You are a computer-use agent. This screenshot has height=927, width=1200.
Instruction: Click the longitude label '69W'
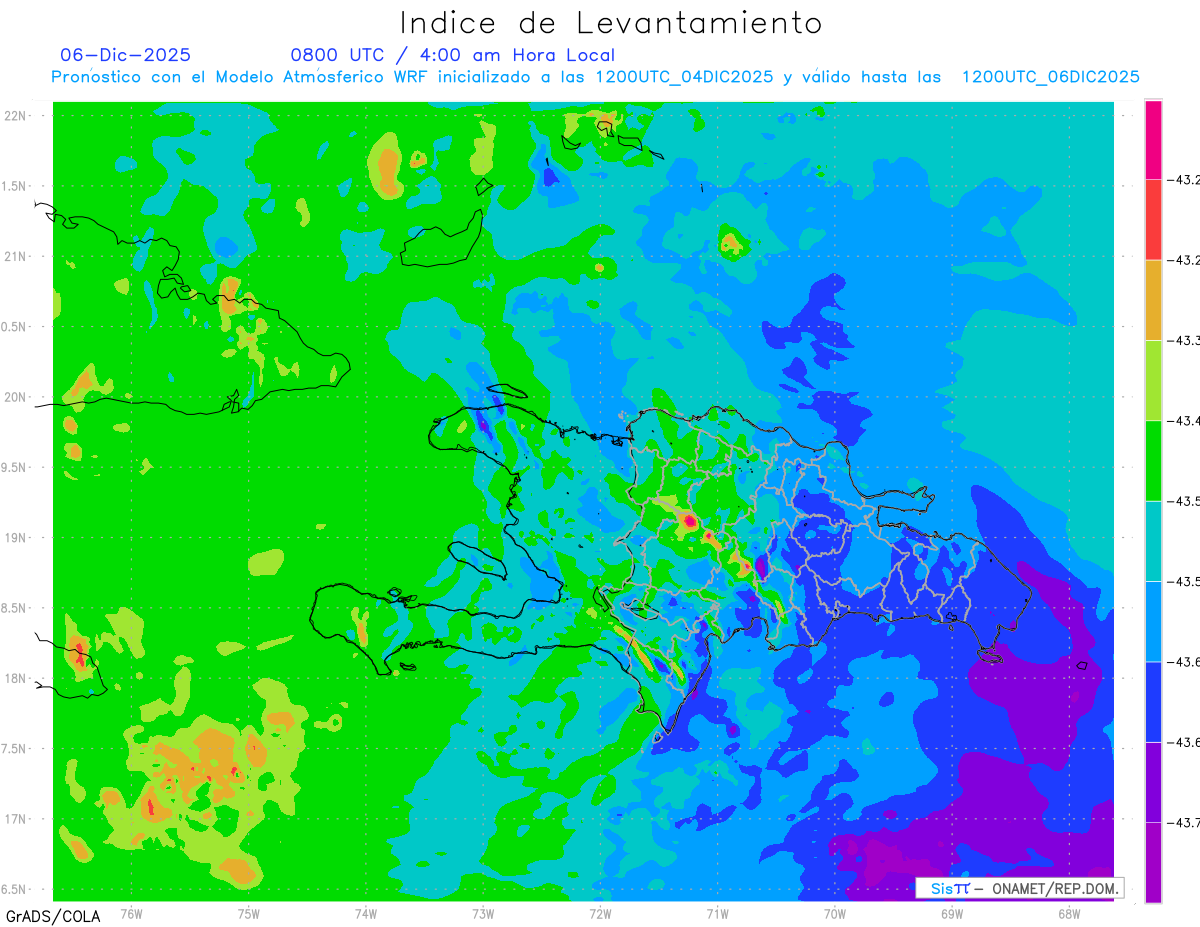(951, 913)
